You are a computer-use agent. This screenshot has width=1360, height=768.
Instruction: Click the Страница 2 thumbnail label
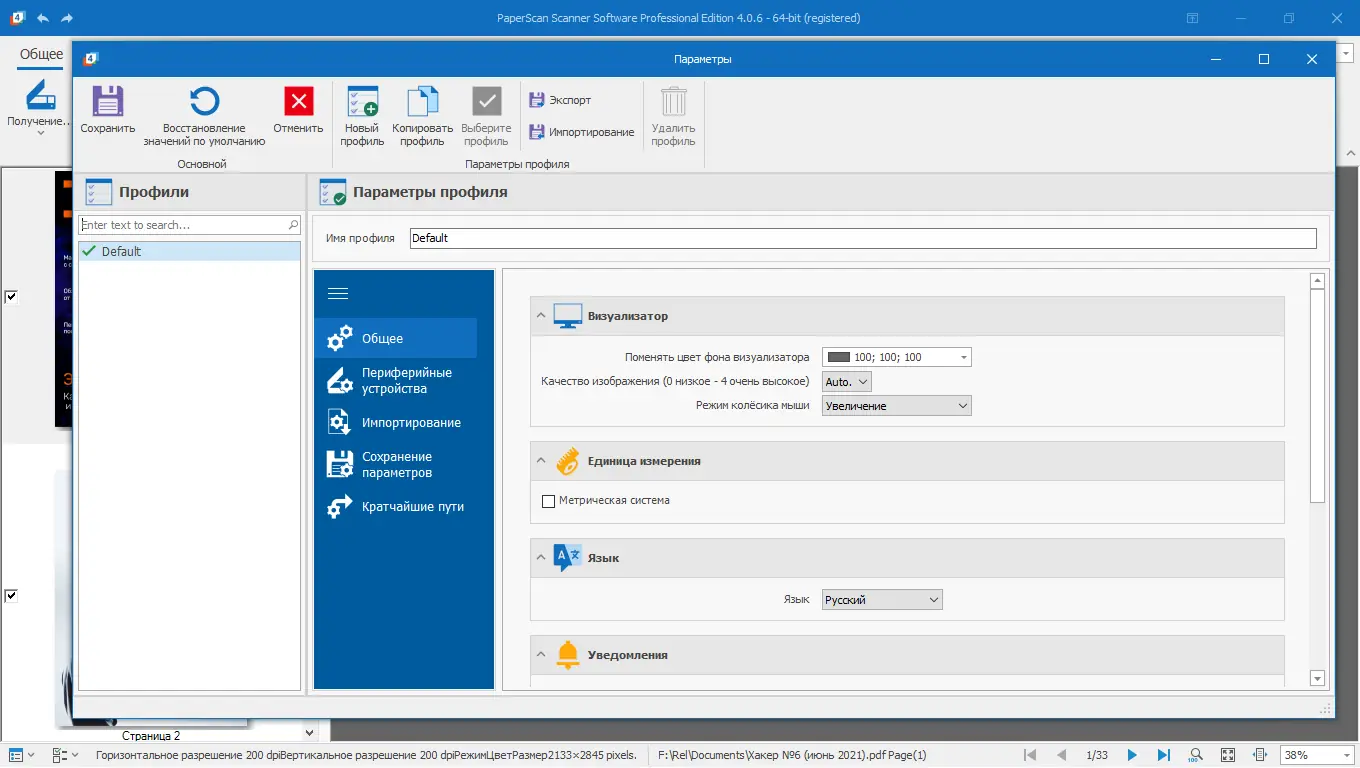pyautogui.click(x=151, y=736)
